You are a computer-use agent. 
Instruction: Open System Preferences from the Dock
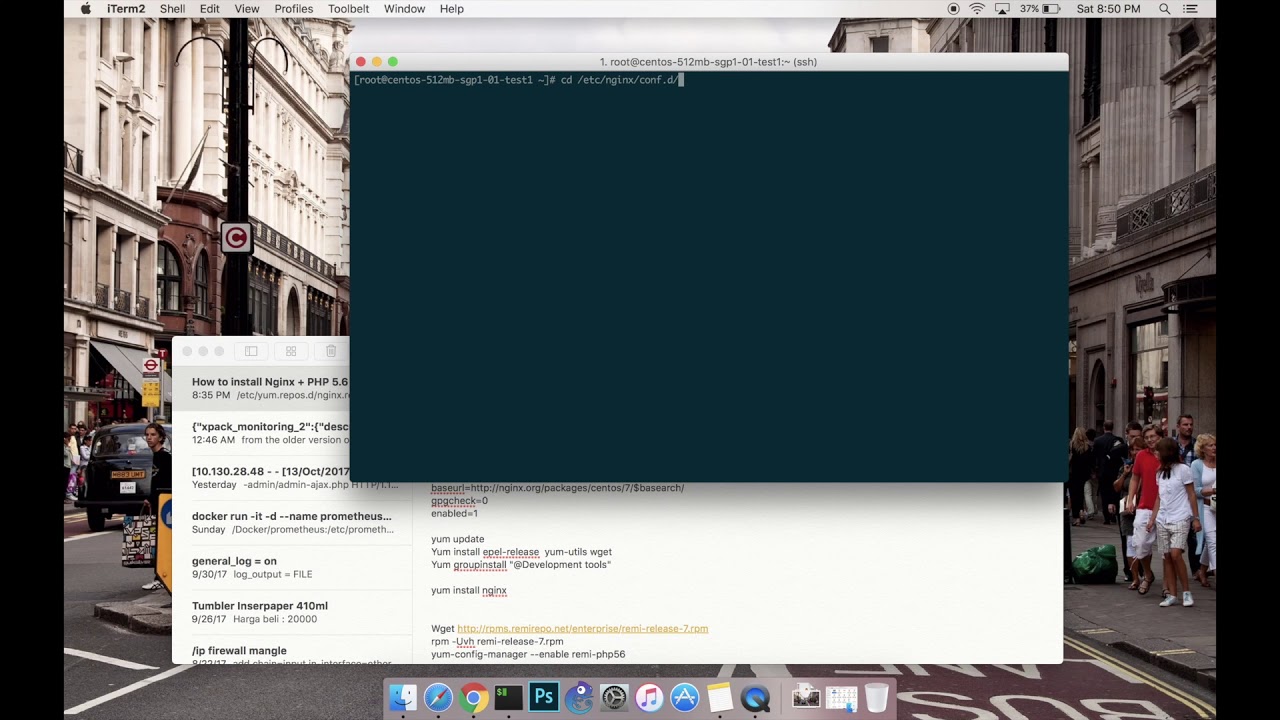(614, 697)
